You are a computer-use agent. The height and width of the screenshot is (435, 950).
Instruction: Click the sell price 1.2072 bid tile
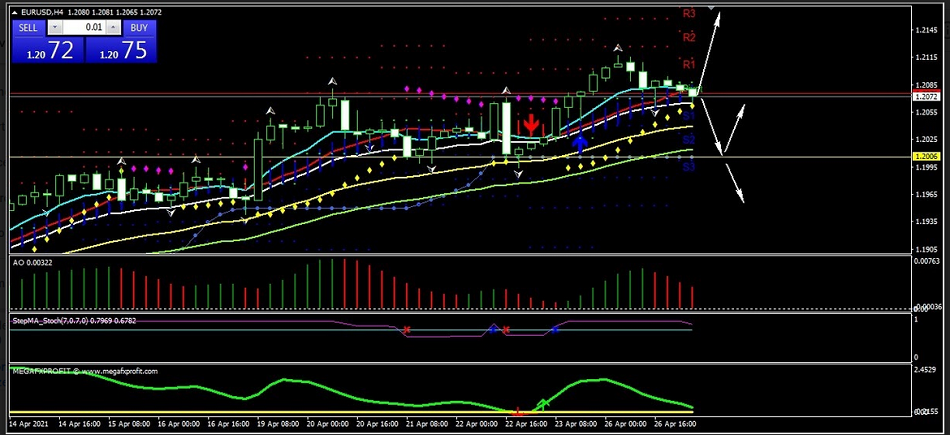(x=46, y=51)
